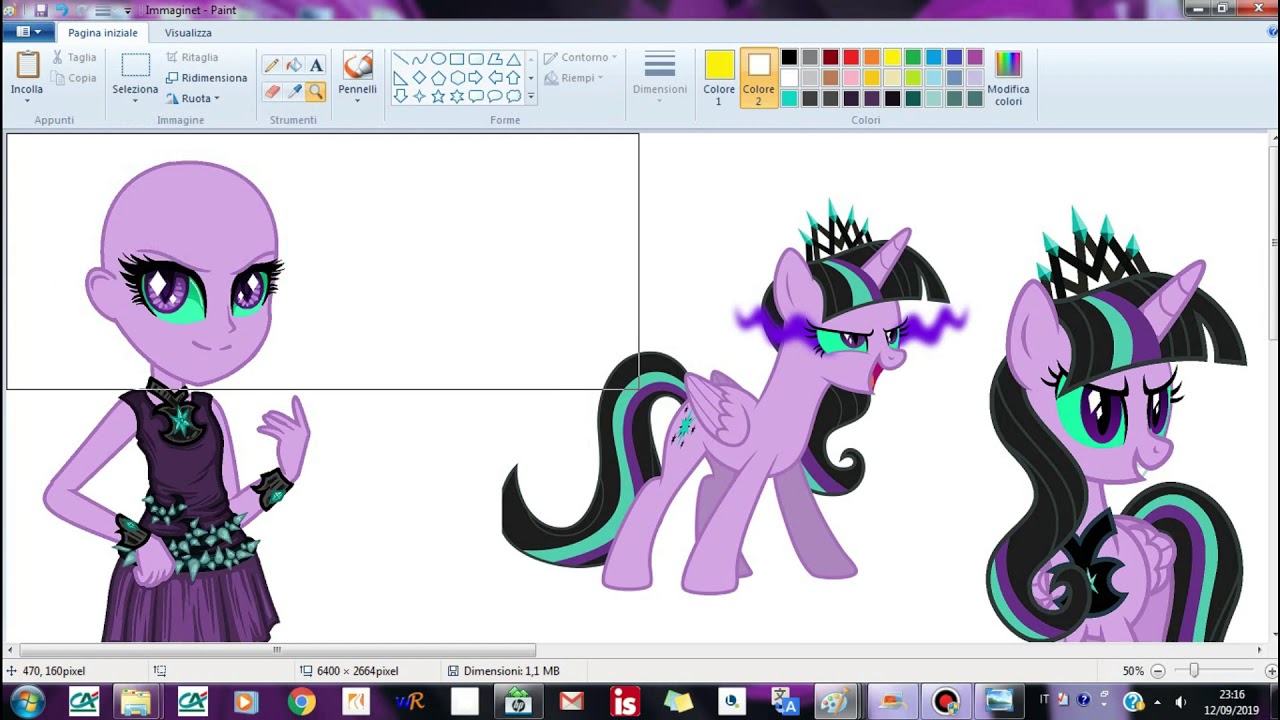Image resolution: width=1280 pixels, height=720 pixels.
Task: Choose the hexagon shape
Action: click(457, 78)
